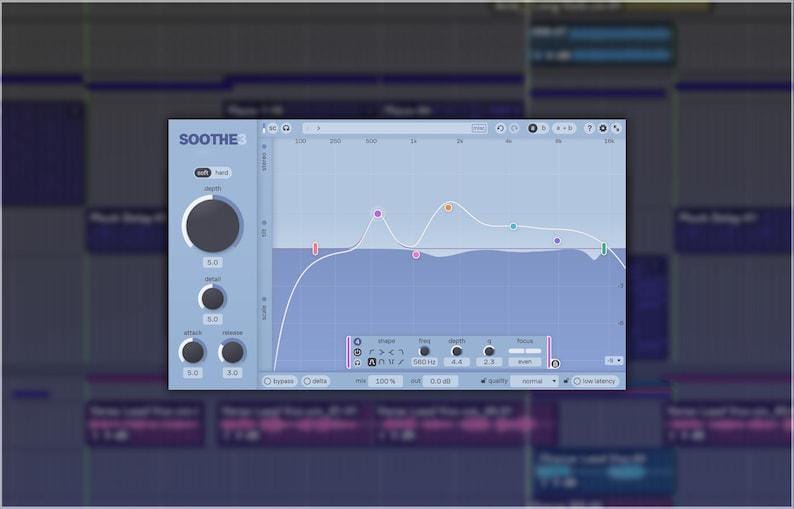Image resolution: width=794 pixels, height=509 pixels.
Task: Open help with the question mark icon
Action: click(x=589, y=129)
